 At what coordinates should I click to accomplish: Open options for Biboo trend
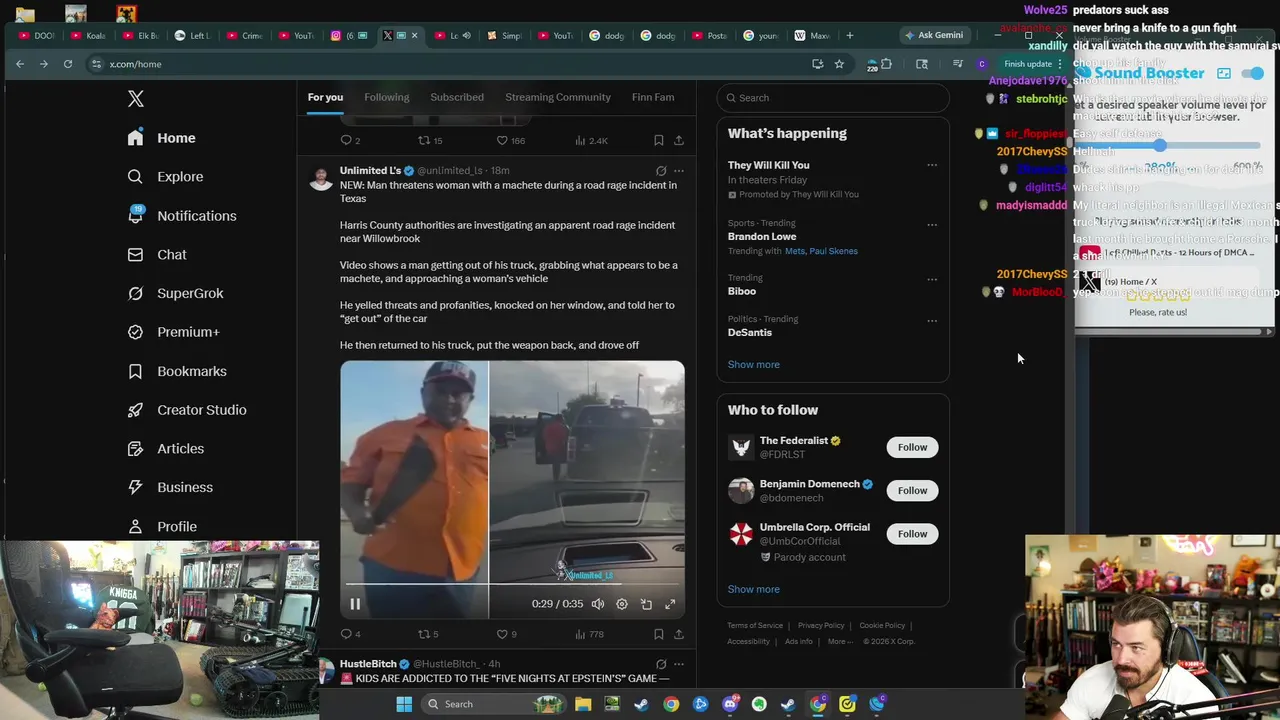932,278
